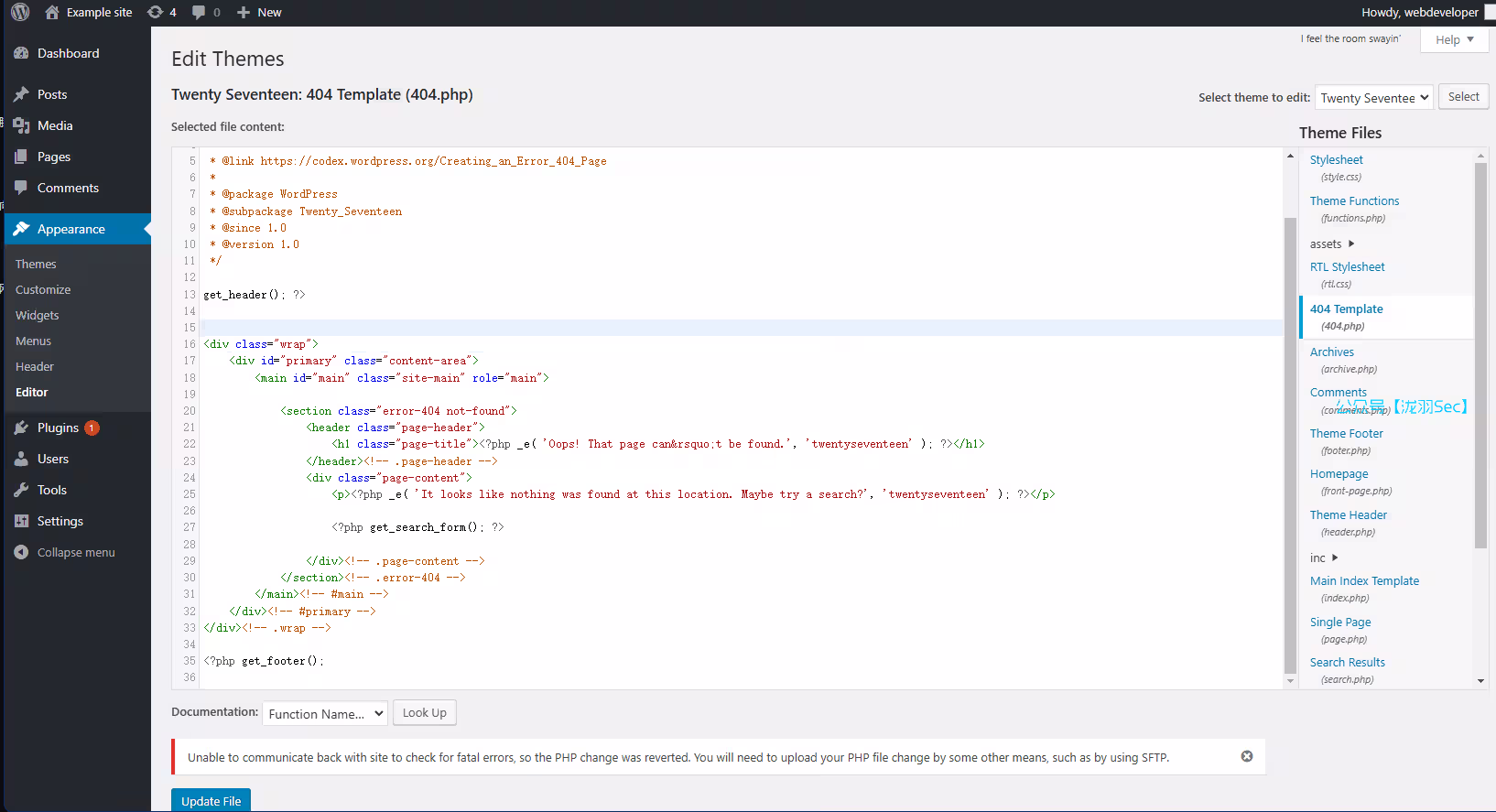Open the Tools sidebar menu

pyautogui.click(x=52, y=490)
